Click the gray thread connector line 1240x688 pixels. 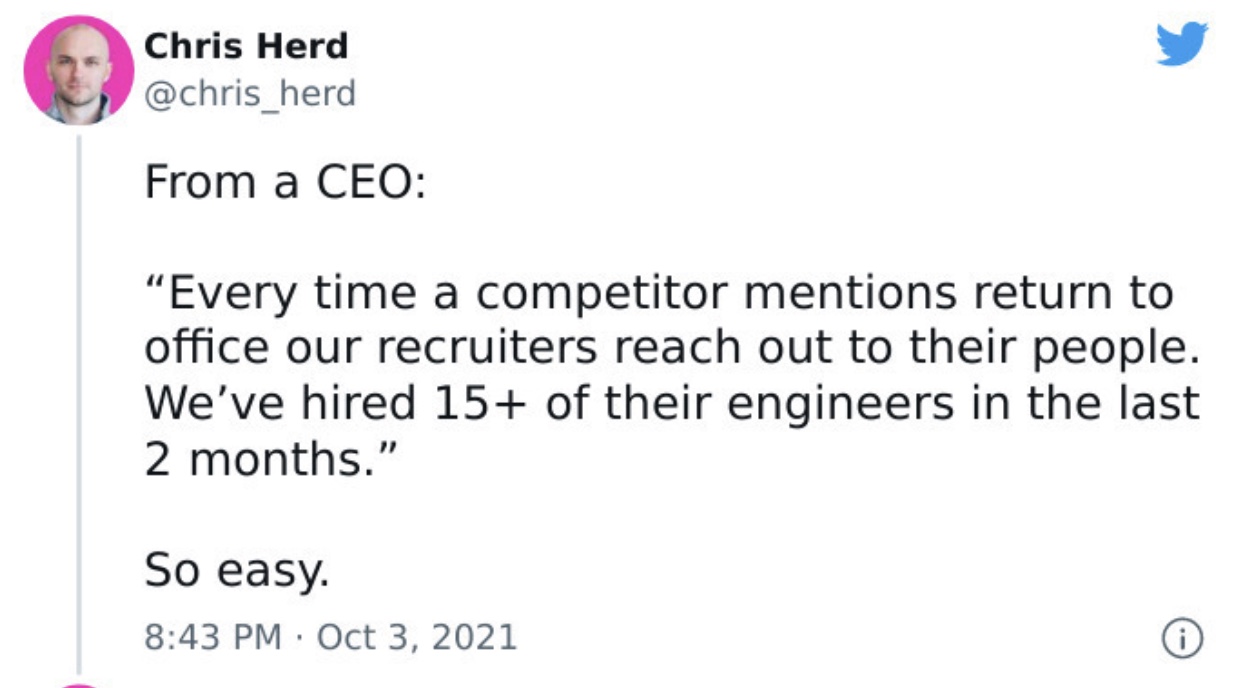click(78, 400)
